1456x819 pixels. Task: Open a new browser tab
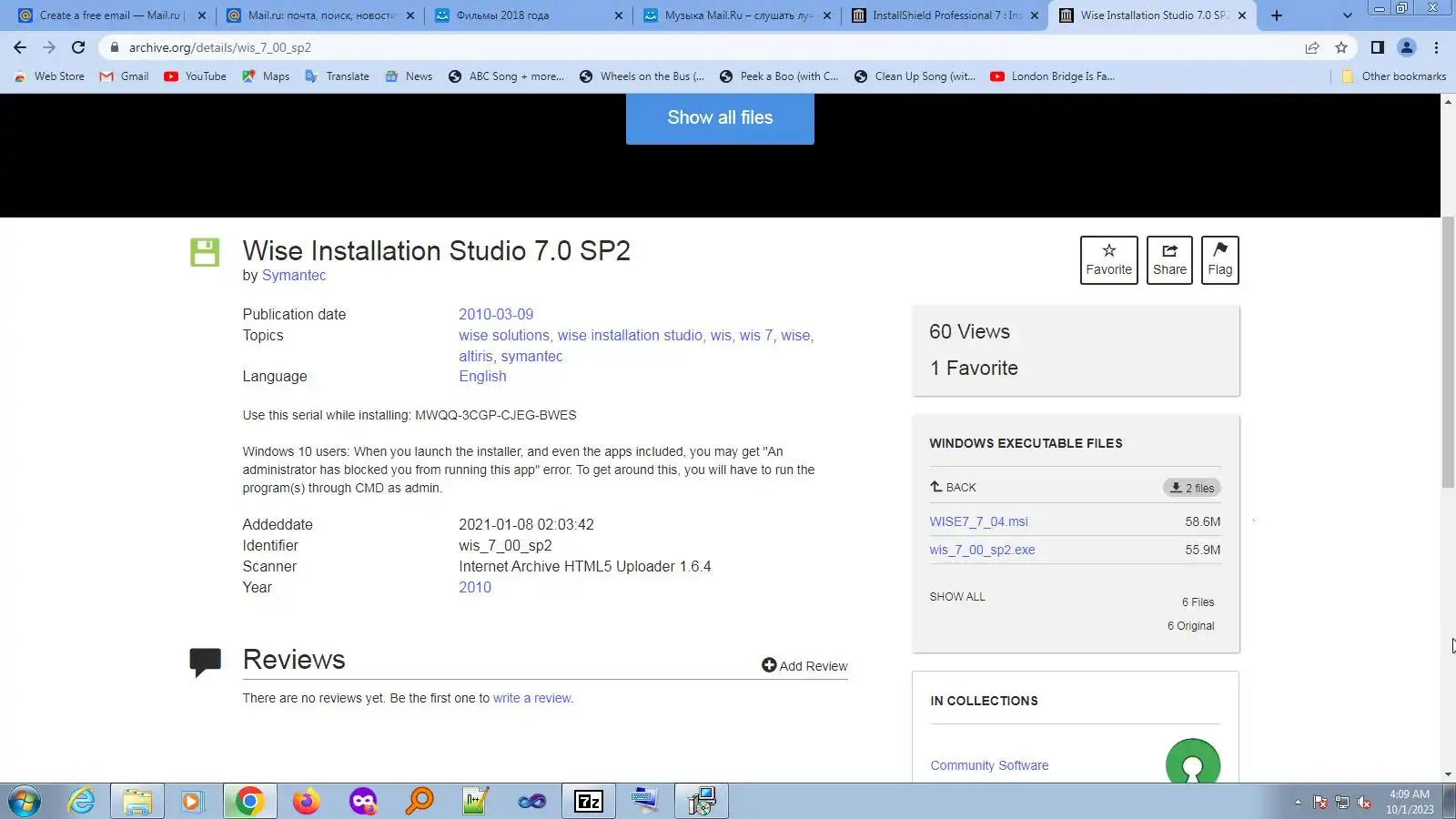(1277, 15)
